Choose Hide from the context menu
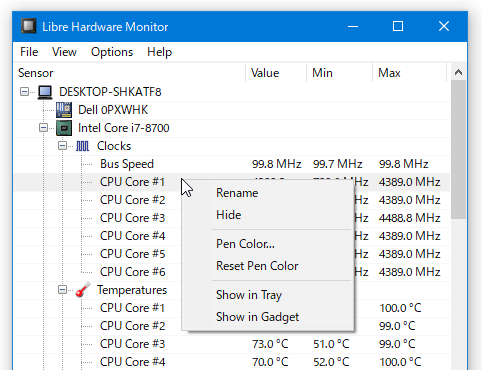This screenshot has width=482, height=370. point(268,215)
